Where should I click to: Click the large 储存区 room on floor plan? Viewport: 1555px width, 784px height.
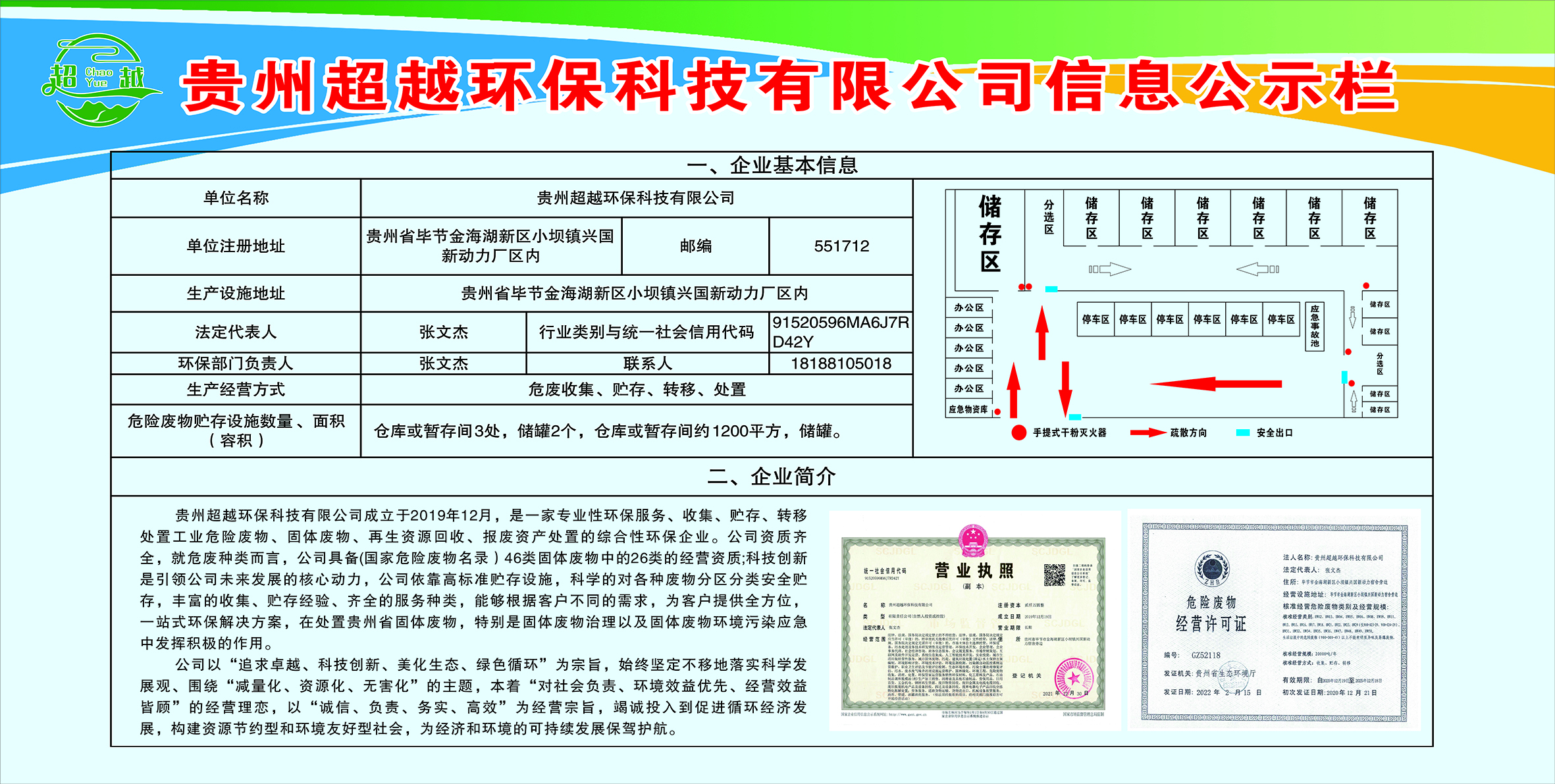point(989,234)
